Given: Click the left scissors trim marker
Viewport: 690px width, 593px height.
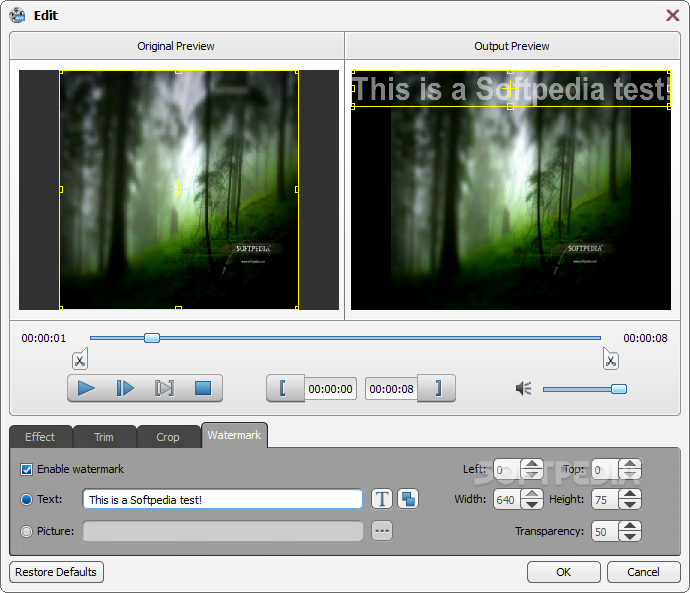Looking at the screenshot, I should click(80, 359).
